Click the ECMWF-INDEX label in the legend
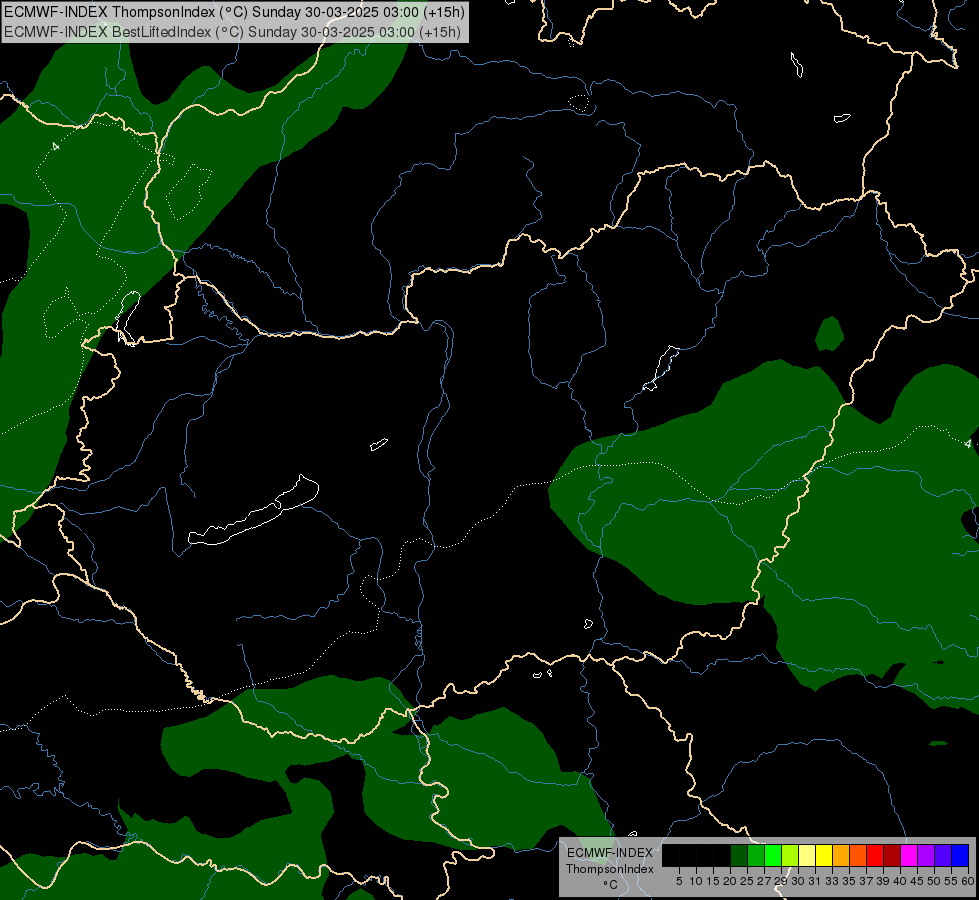The image size is (979, 900). (609, 853)
